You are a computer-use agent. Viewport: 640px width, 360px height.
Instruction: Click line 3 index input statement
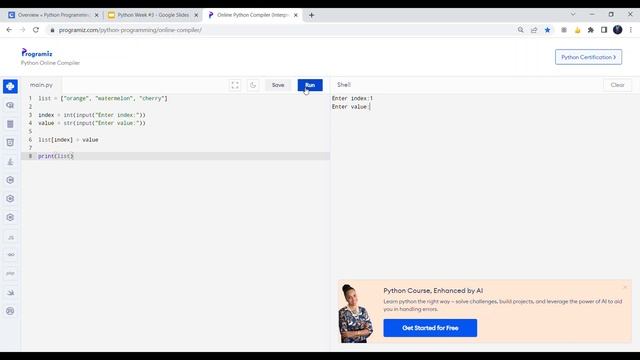(92, 115)
